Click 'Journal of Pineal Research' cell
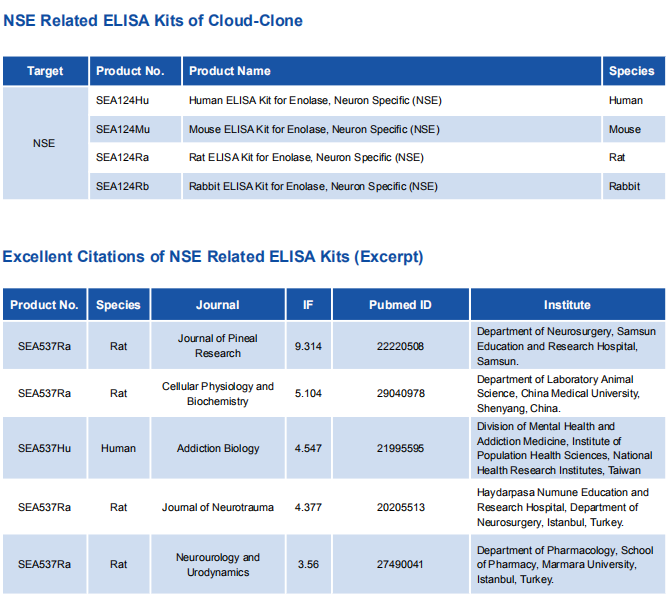669x602 pixels. tap(218, 346)
